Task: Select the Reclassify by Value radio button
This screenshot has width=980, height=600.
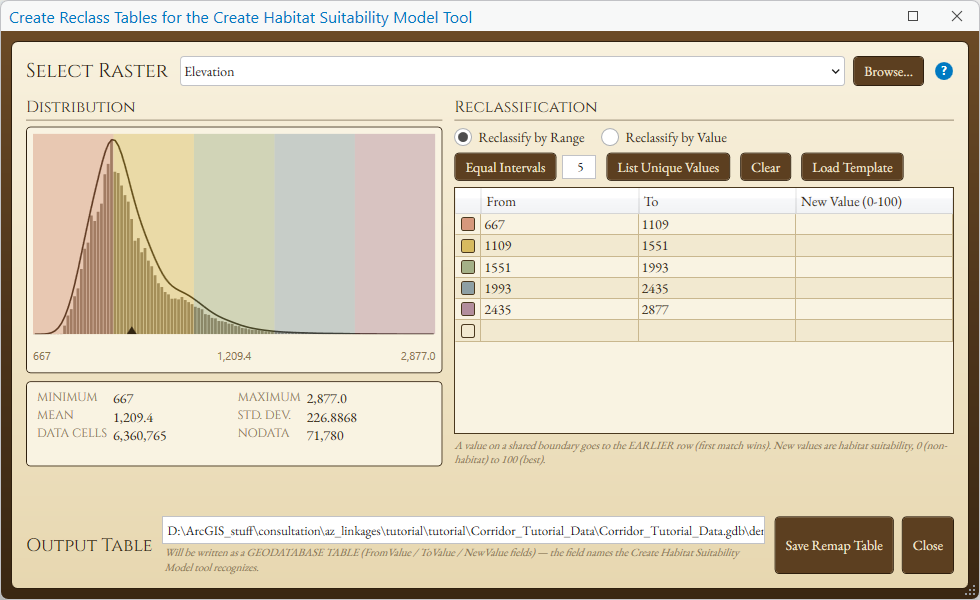Action: 610,138
